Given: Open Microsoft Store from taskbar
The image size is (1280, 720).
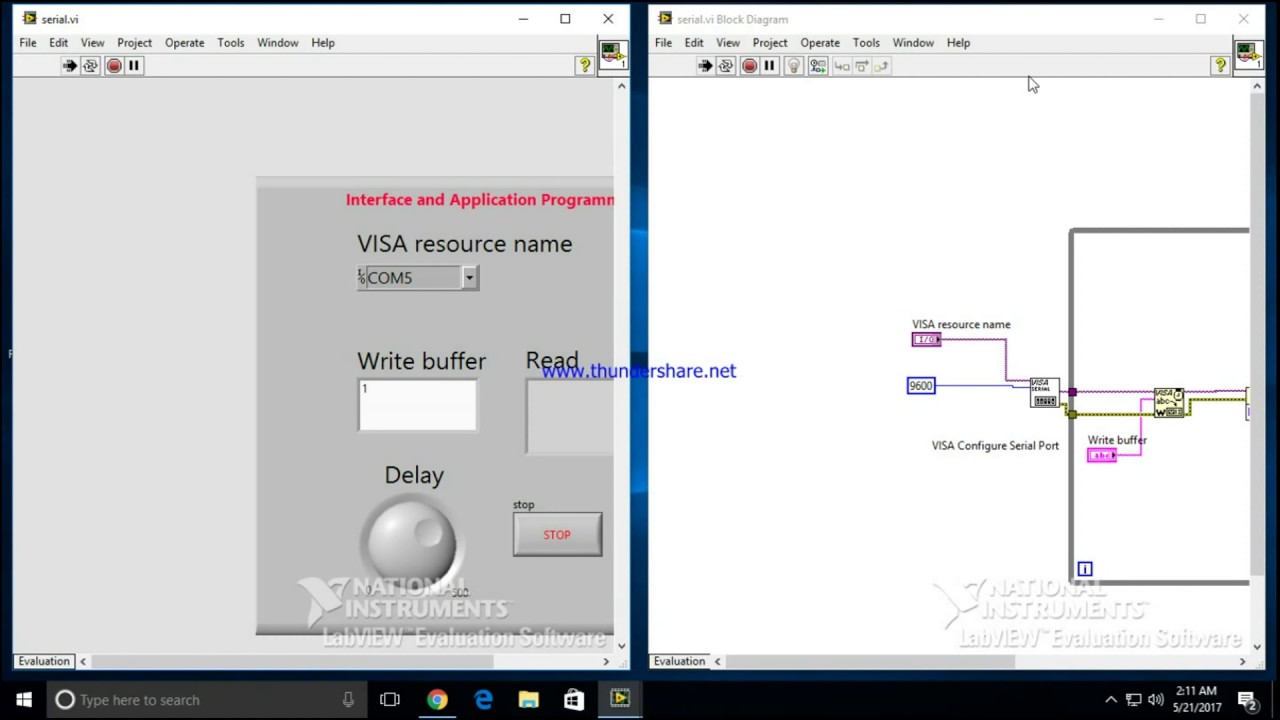Looking at the screenshot, I should (x=574, y=700).
